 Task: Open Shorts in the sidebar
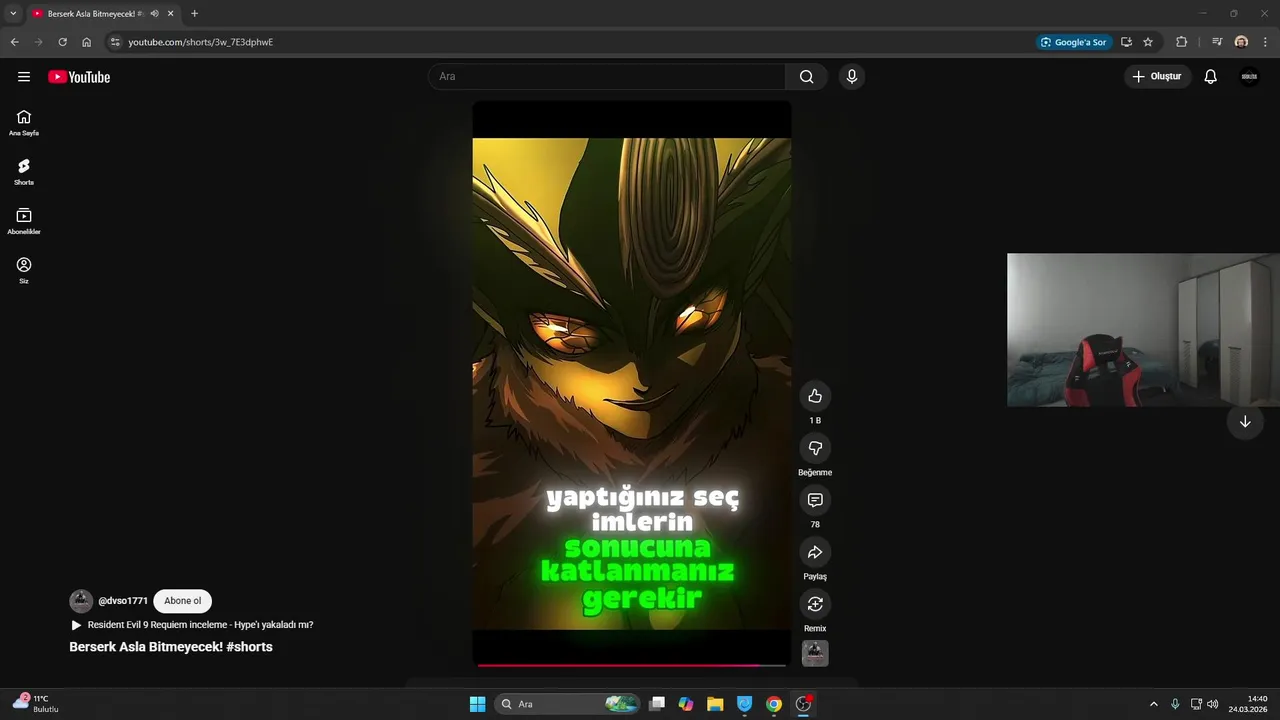24,172
